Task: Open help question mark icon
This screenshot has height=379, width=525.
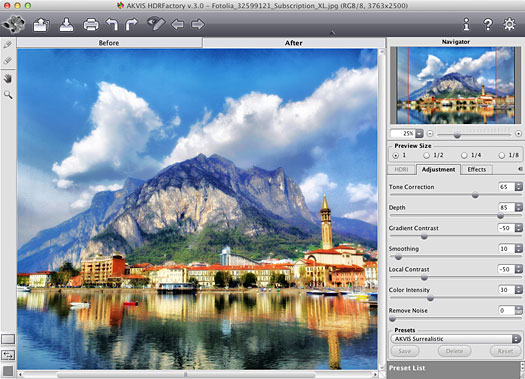Action: click(x=488, y=24)
